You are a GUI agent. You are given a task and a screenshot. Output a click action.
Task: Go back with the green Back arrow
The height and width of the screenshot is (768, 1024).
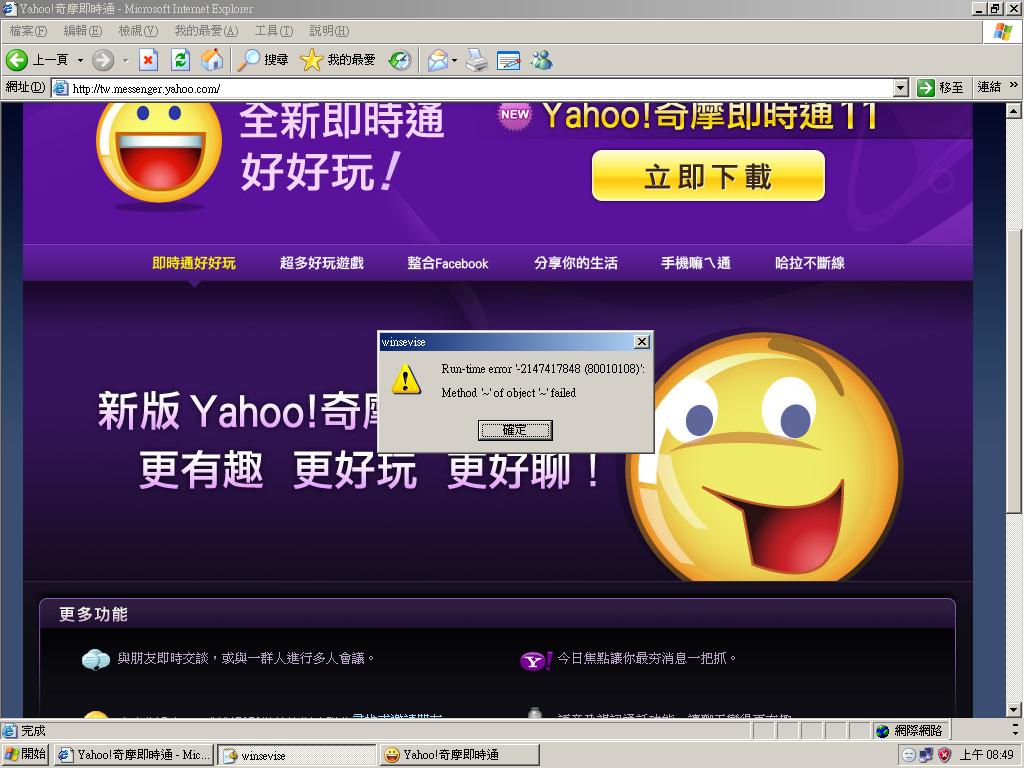click(16, 60)
